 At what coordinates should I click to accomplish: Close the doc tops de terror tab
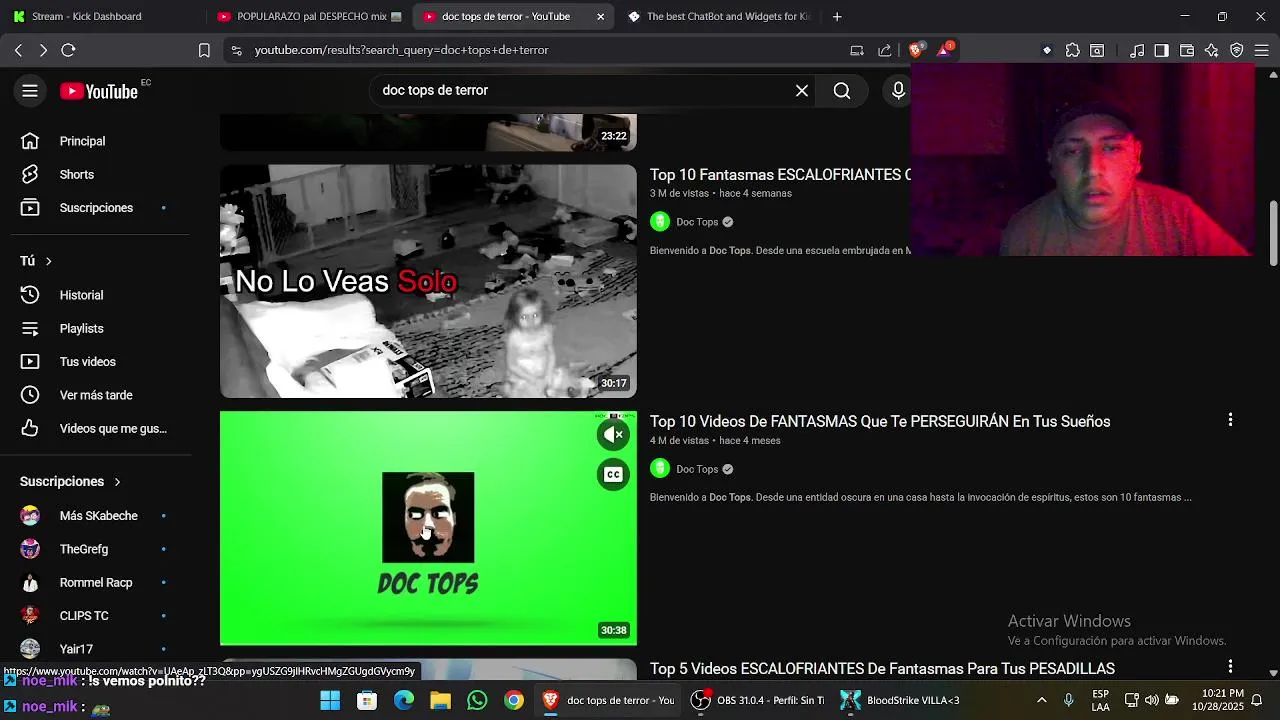point(600,16)
